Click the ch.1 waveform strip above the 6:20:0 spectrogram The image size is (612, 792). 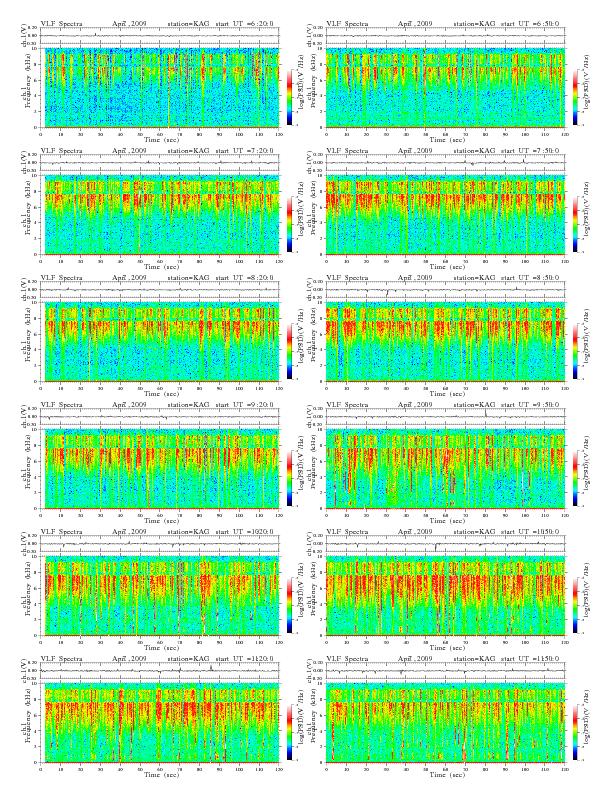(160, 35)
